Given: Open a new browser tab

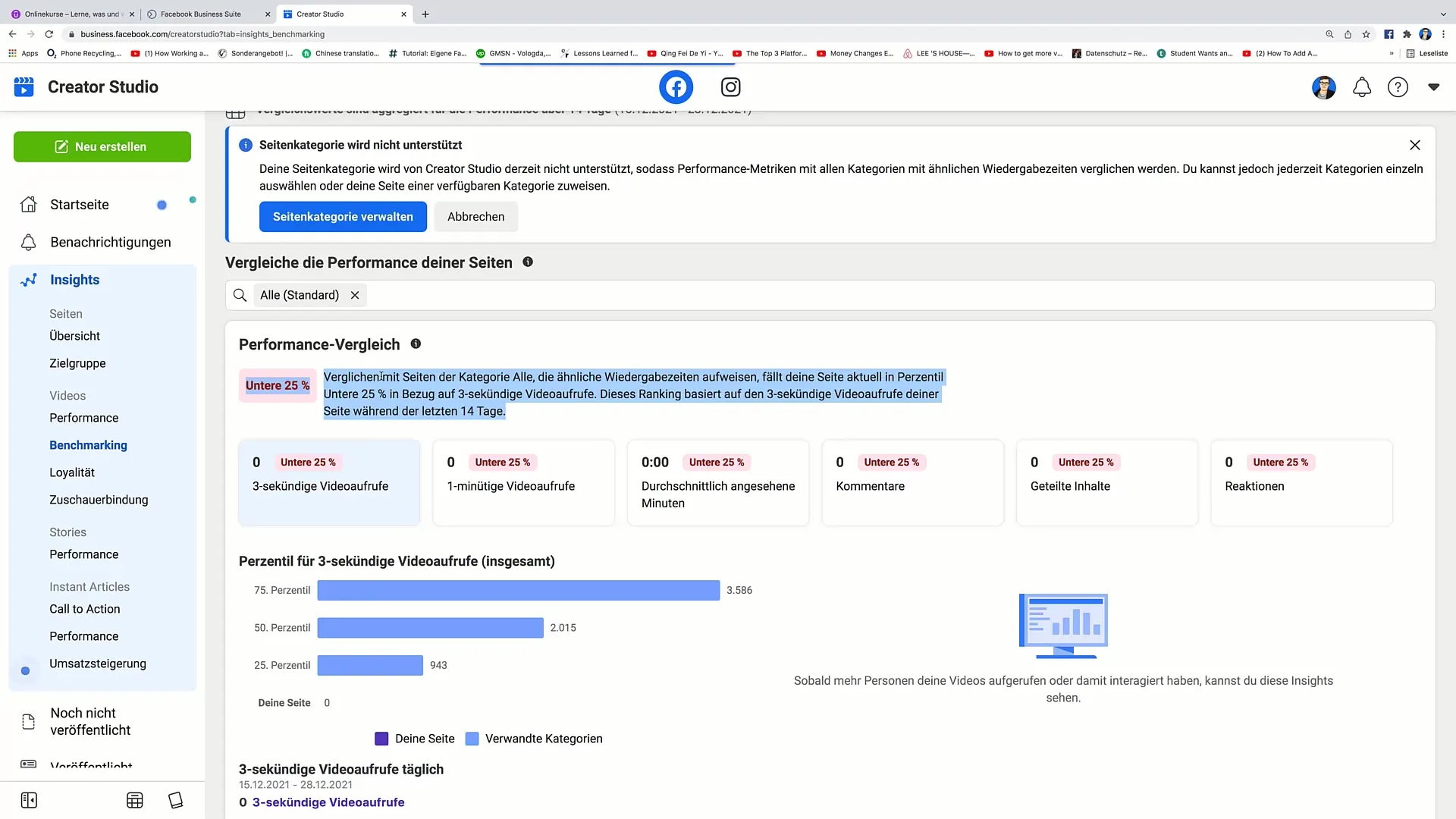Looking at the screenshot, I should coord(425,14).
